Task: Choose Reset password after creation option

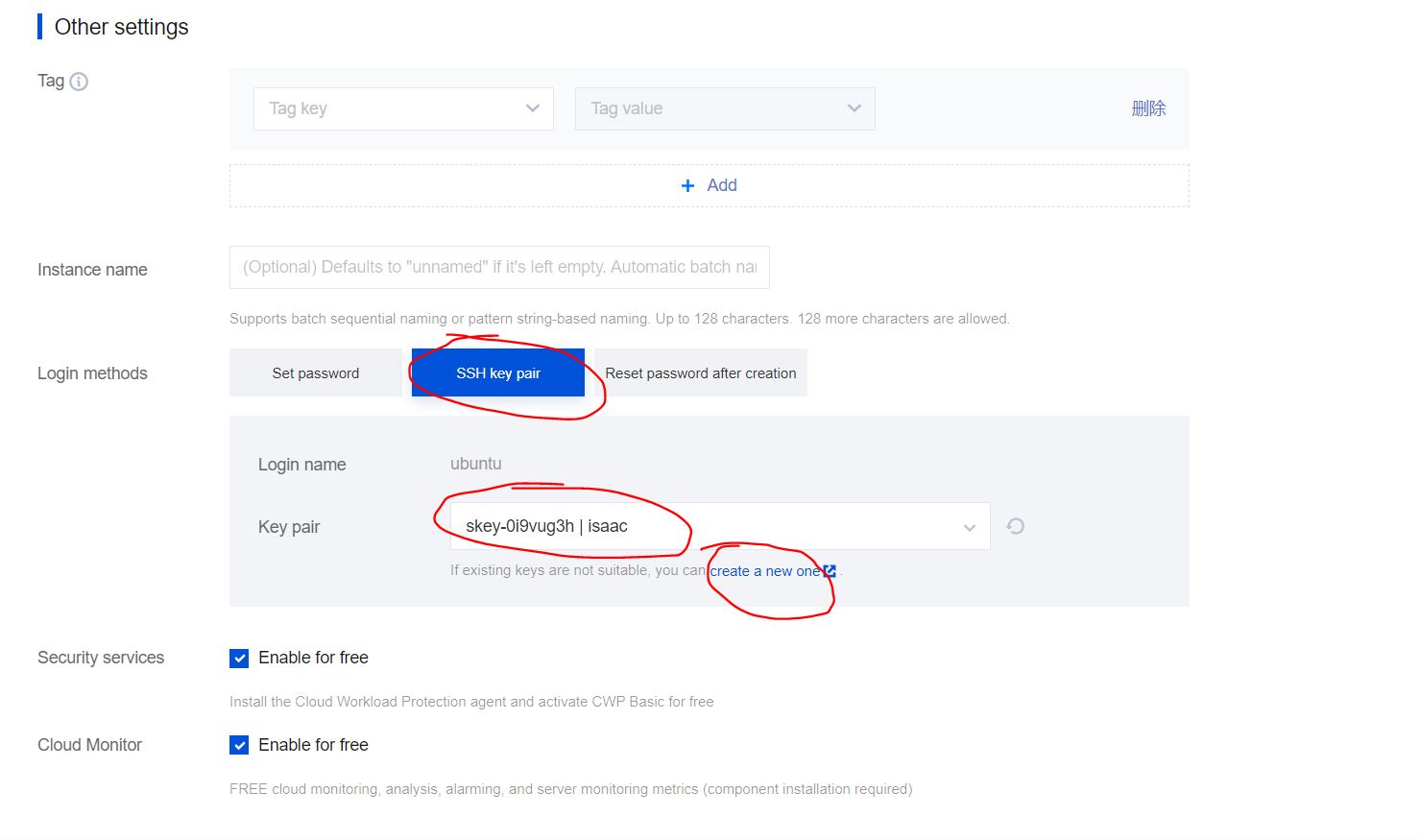Action: [x=700, y=372]
